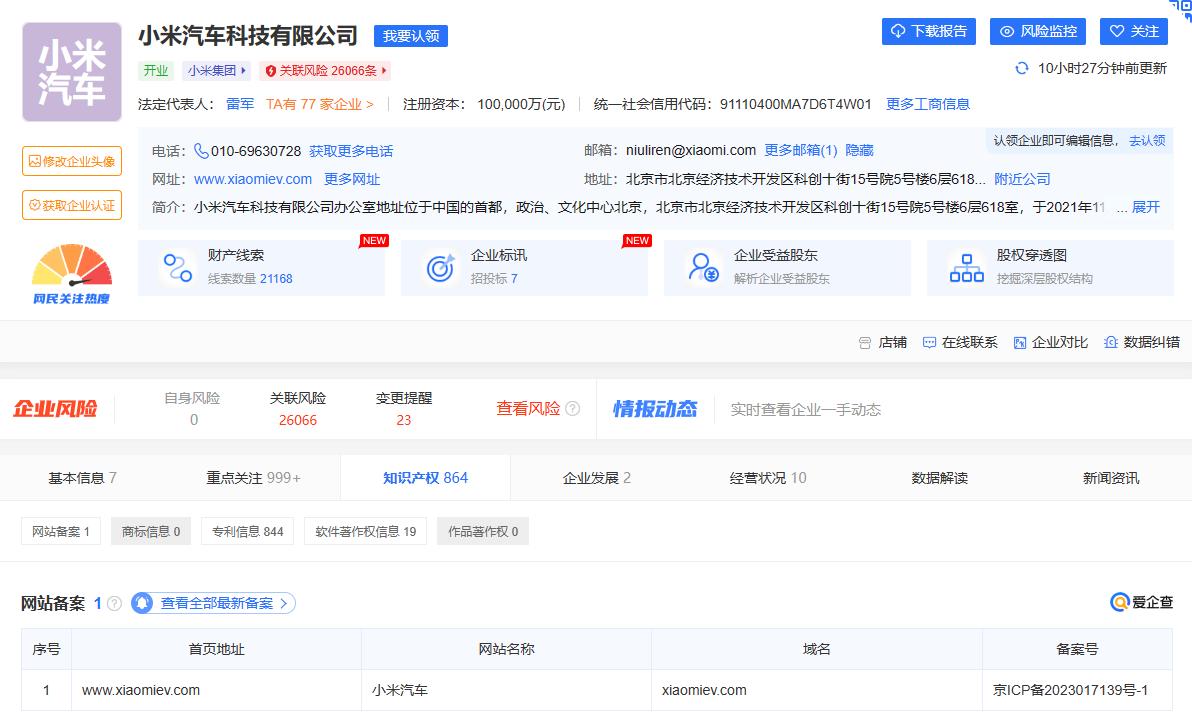Open www.xiaomiev.com website link in header
Screen dimensions: 1192x726
pos(252,179)
